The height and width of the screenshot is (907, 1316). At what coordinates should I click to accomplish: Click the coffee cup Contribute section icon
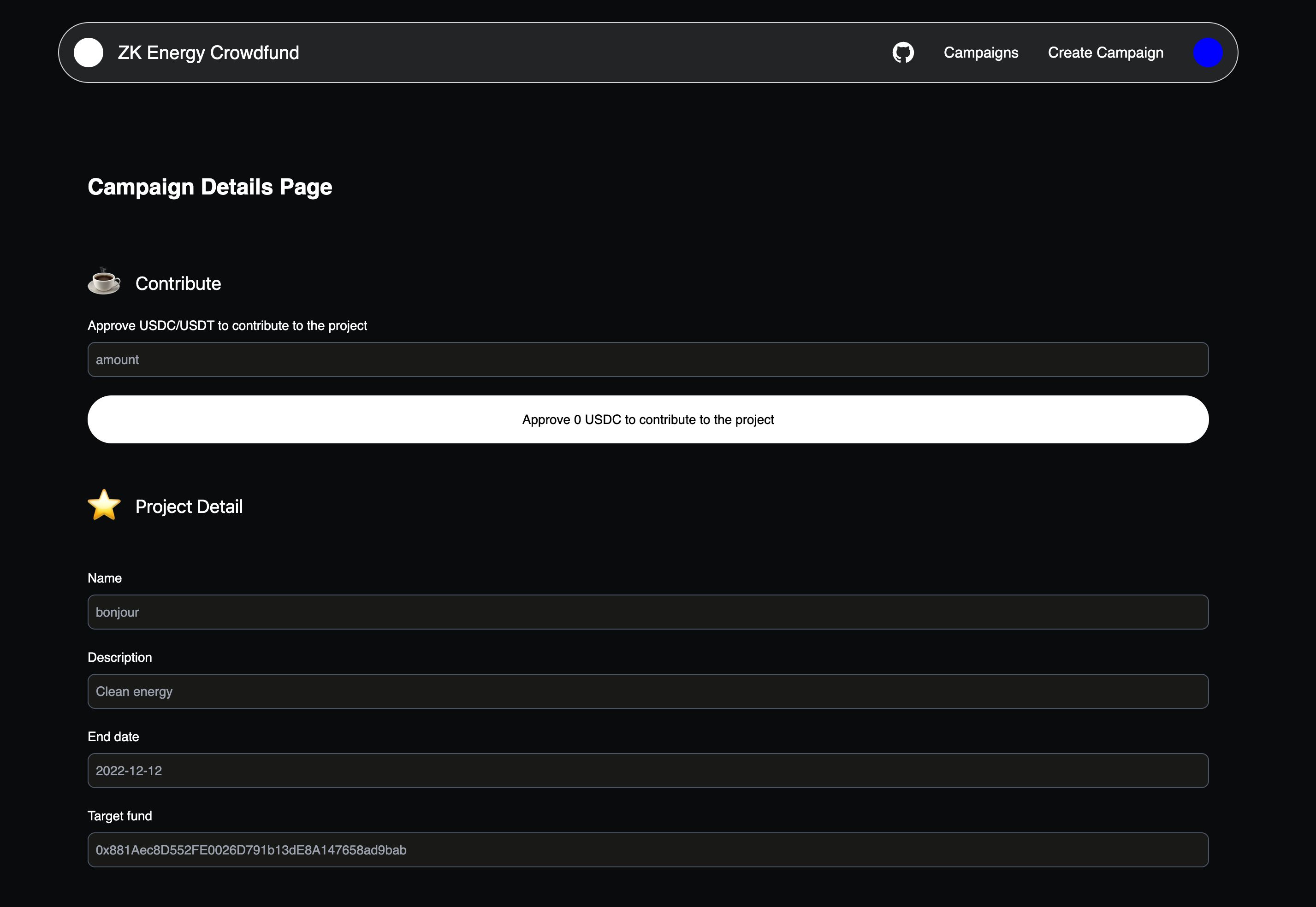[104, 284]
